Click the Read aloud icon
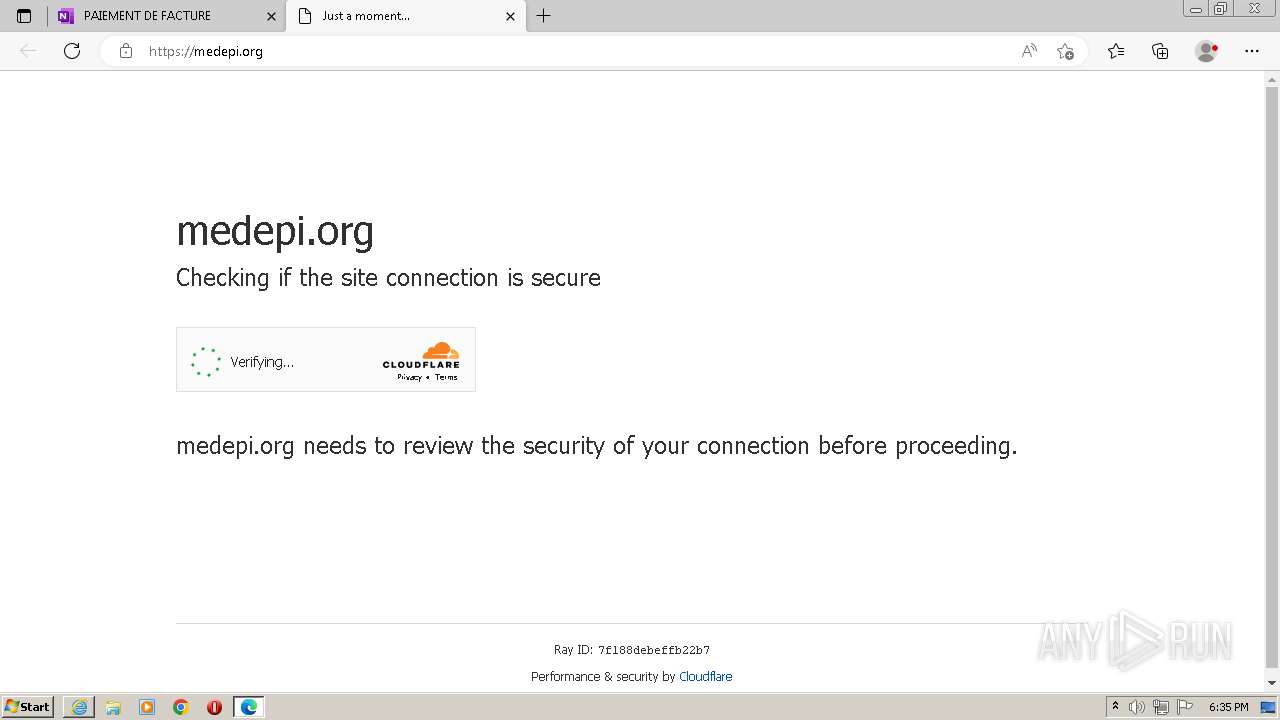 point(1028,51)
